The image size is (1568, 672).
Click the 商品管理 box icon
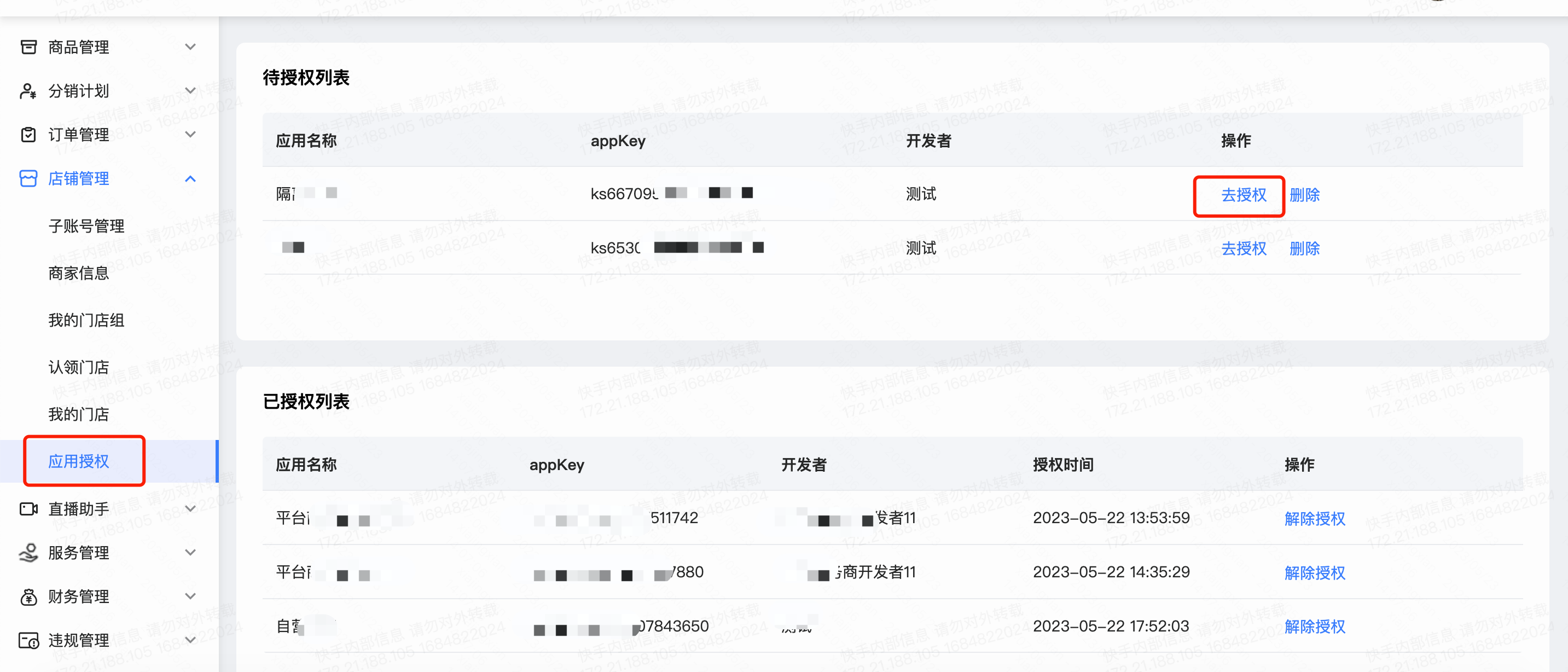(x=28, y=47)
